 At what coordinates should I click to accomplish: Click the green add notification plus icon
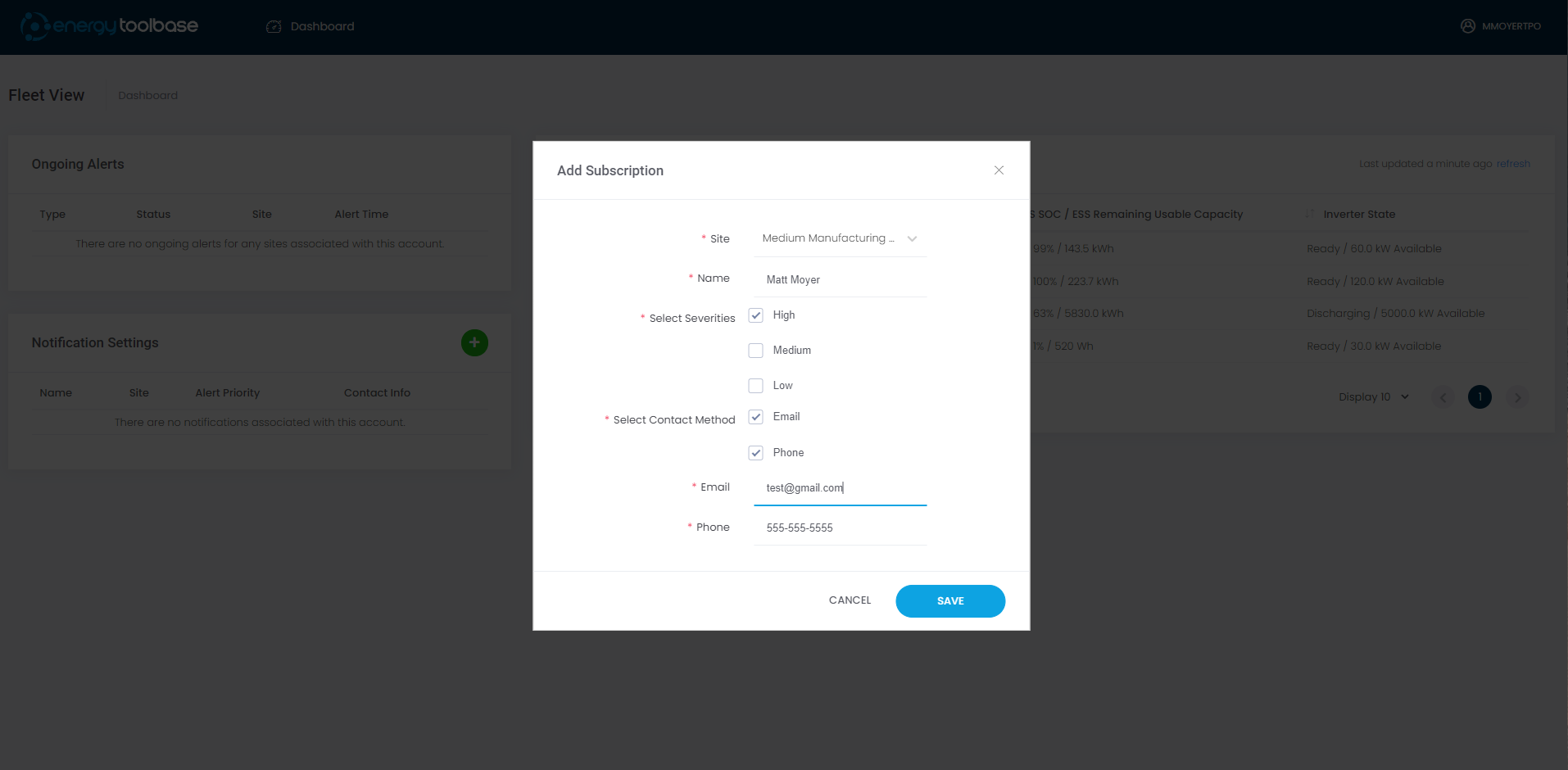point(474,342)
